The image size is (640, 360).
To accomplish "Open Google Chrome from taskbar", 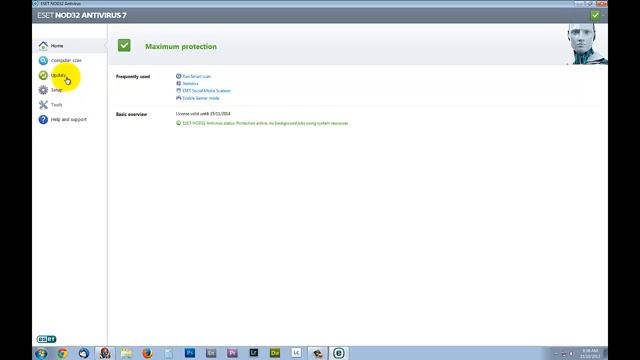I will click(x=62, y=353).
